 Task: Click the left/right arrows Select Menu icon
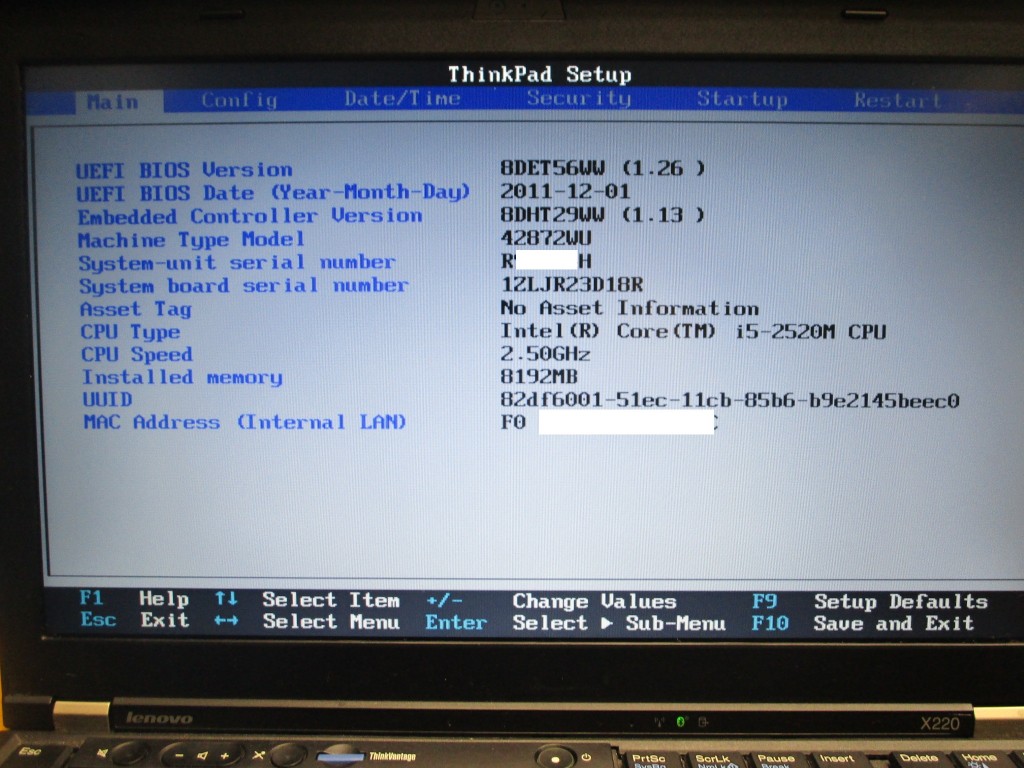click(226, 620)
